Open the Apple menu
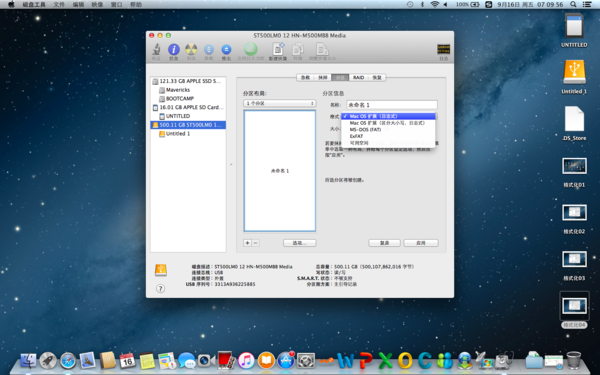The width and height of the screenshot is (600, 375). click(11, 4)
